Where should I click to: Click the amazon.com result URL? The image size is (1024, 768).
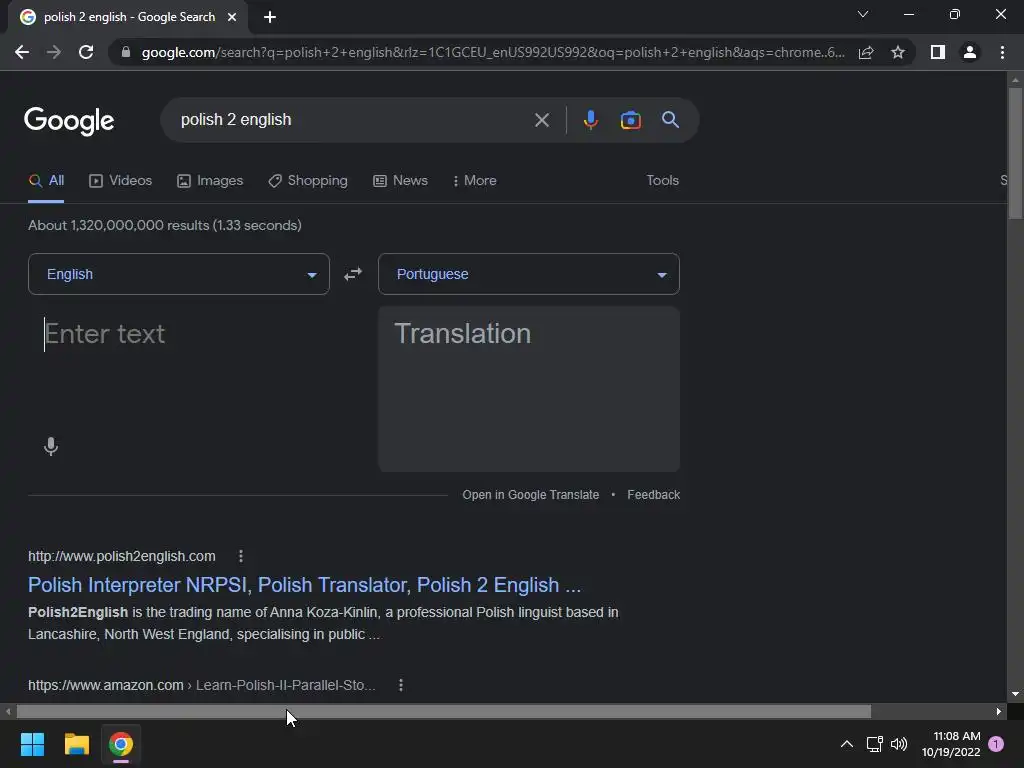tap(202, 685)
